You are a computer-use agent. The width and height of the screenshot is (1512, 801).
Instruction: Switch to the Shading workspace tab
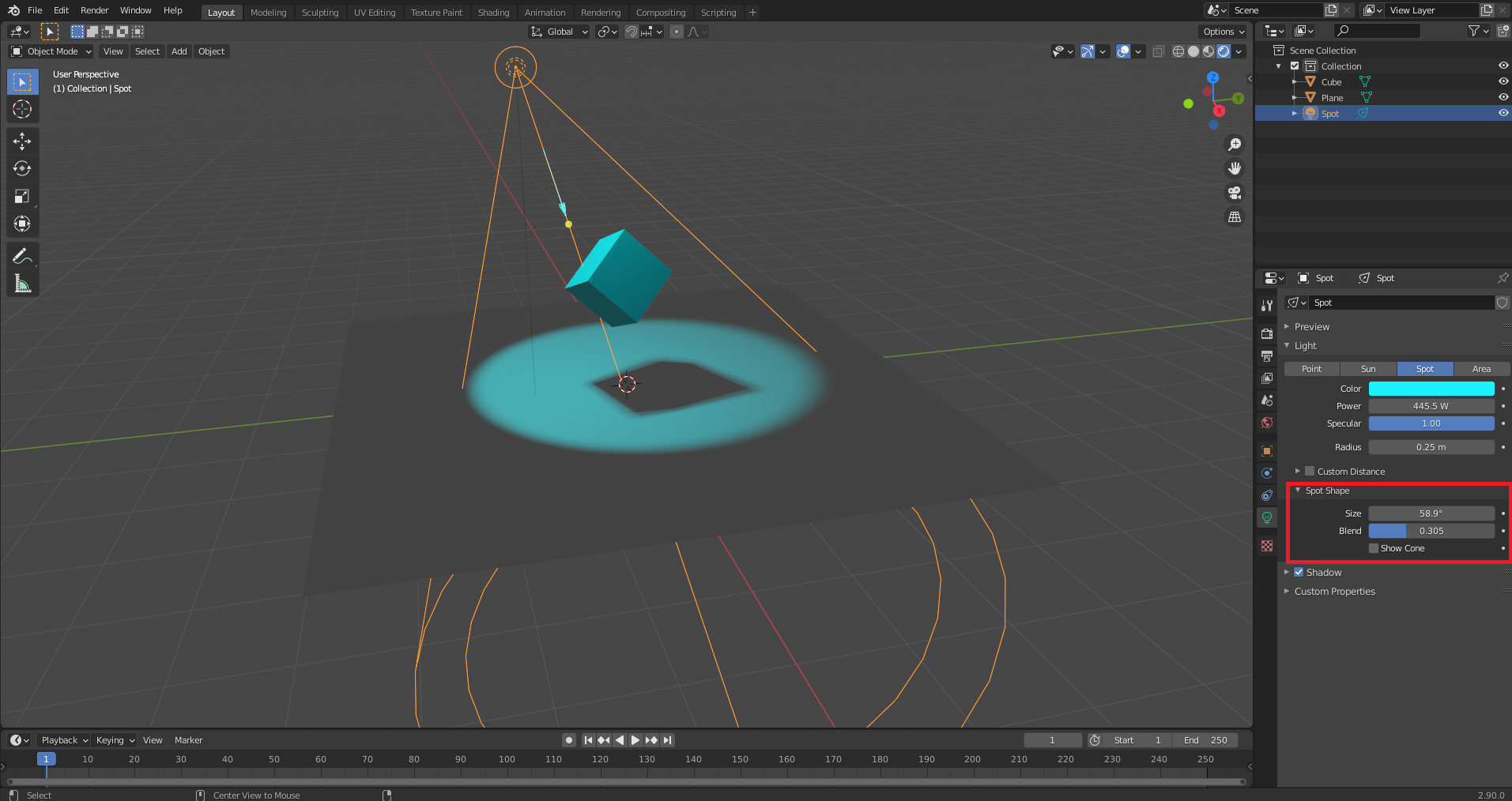pos(493,13)
